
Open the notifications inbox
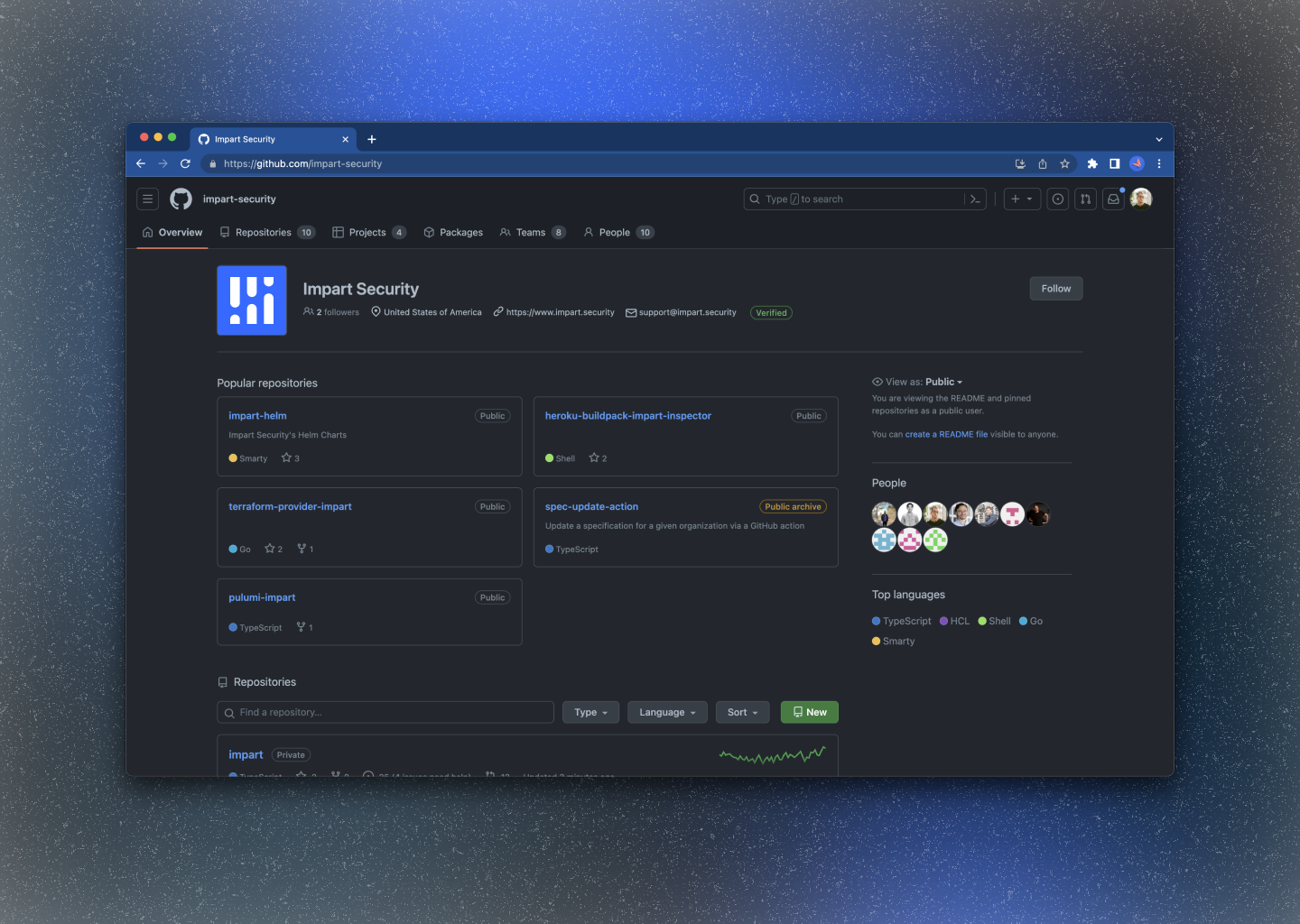[1114, 199]
